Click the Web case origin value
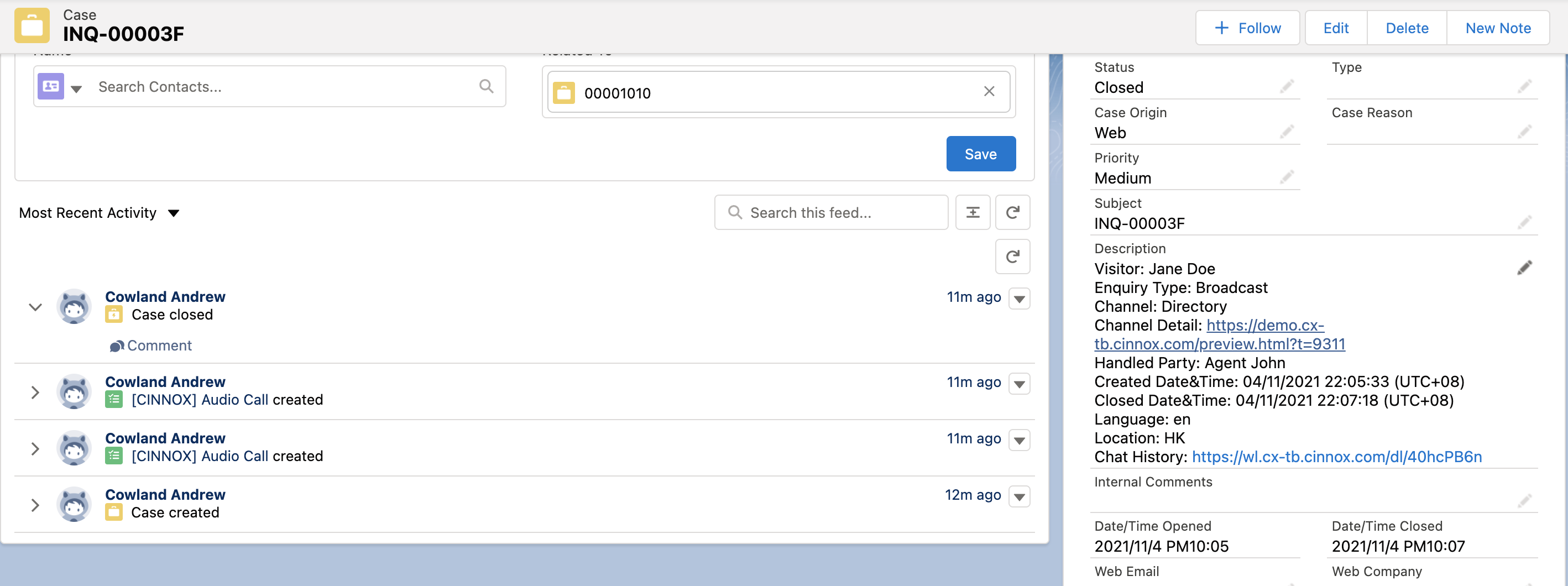 (1110, 133)
